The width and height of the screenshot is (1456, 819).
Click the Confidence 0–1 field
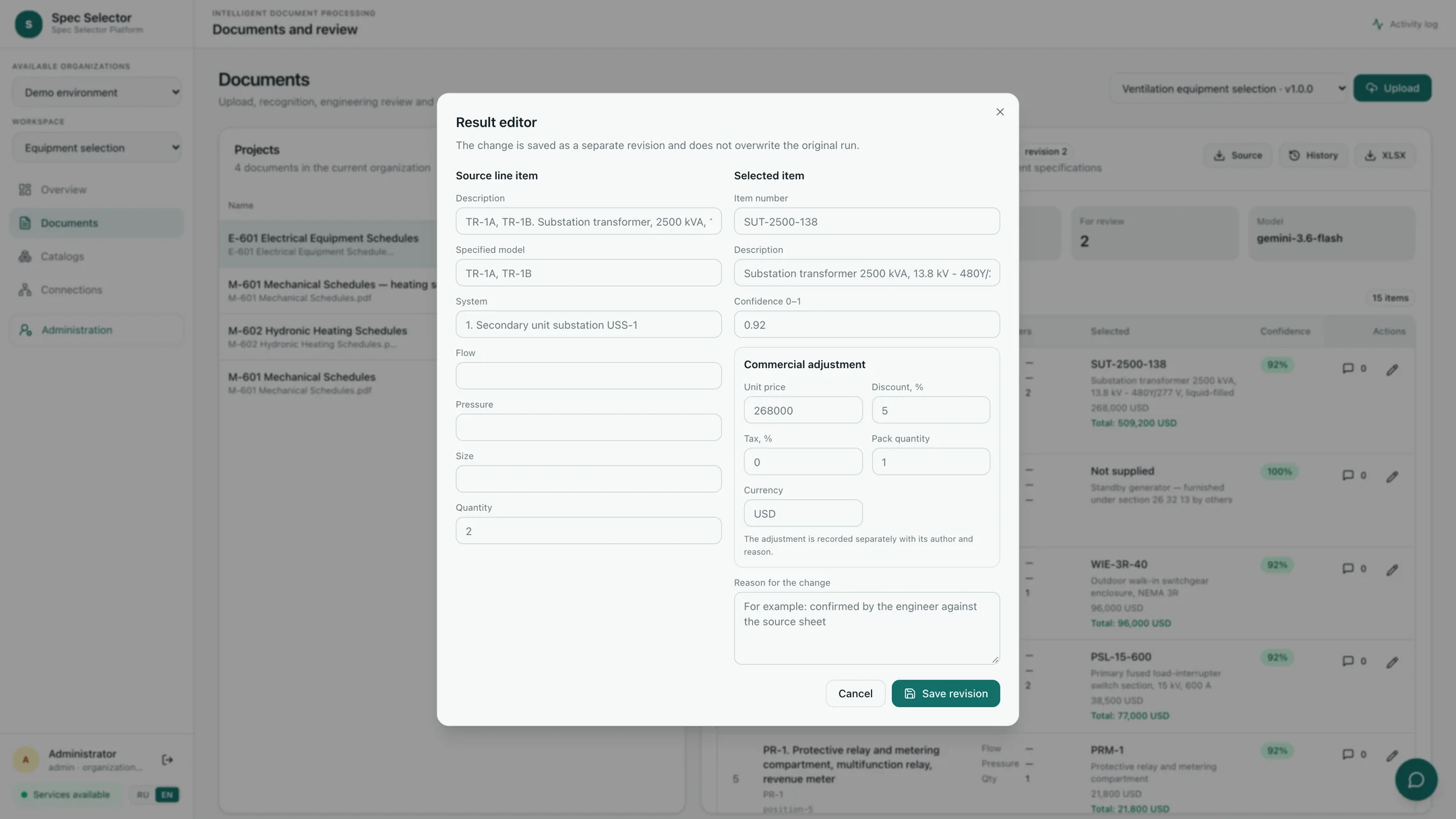[x=866, y=325]
